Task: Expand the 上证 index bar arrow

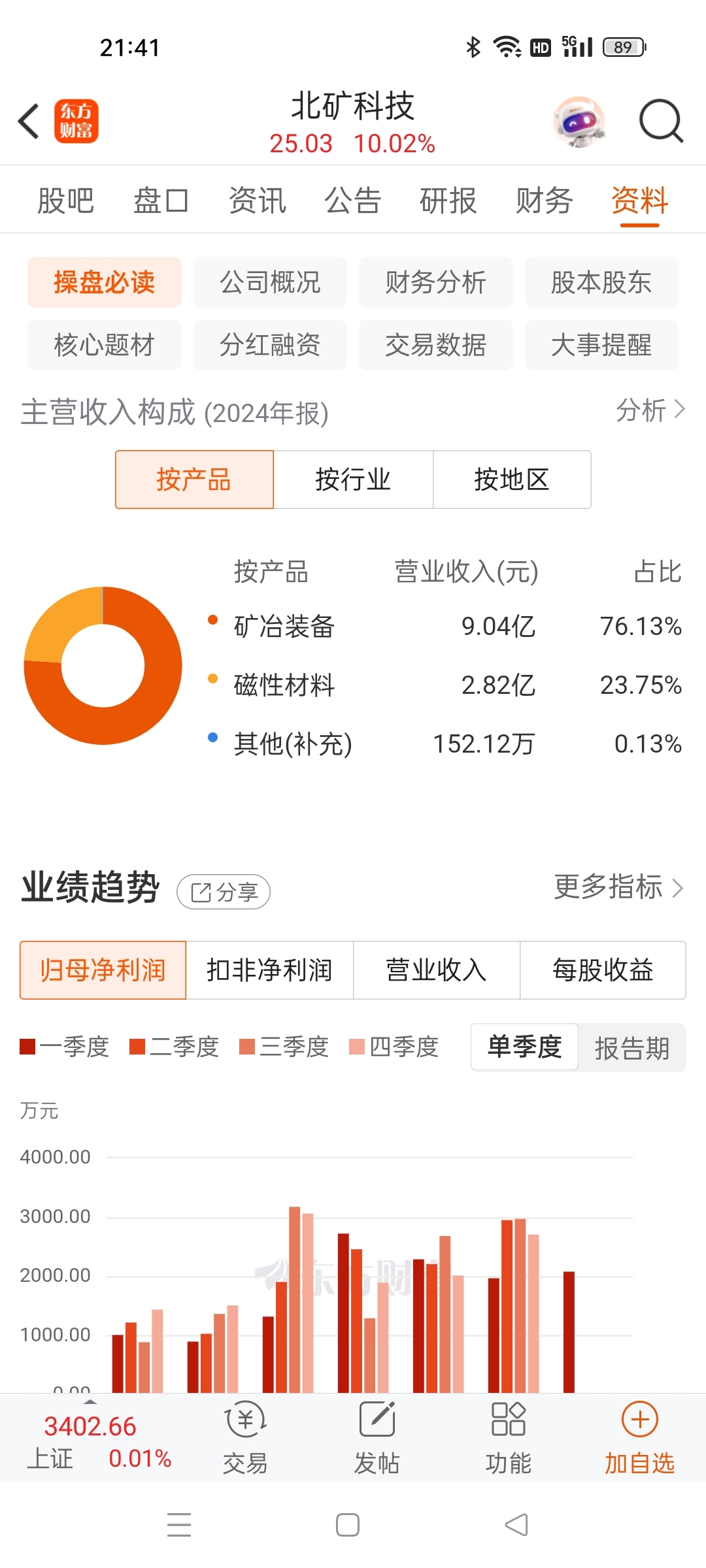Action: [90, 1402]
